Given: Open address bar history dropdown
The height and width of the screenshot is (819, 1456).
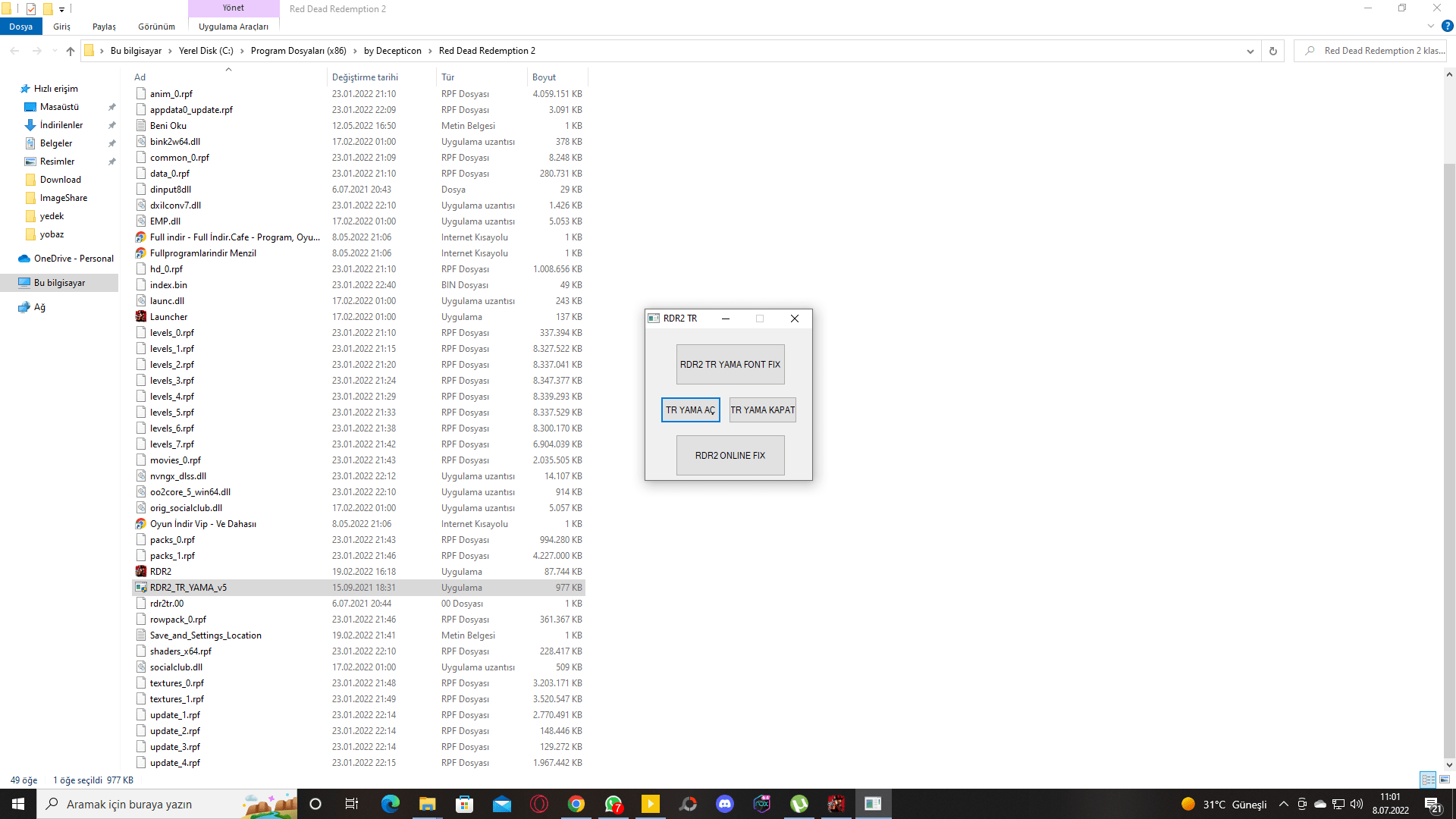Looking at the screenshot, I should (x=1250, y=51).
